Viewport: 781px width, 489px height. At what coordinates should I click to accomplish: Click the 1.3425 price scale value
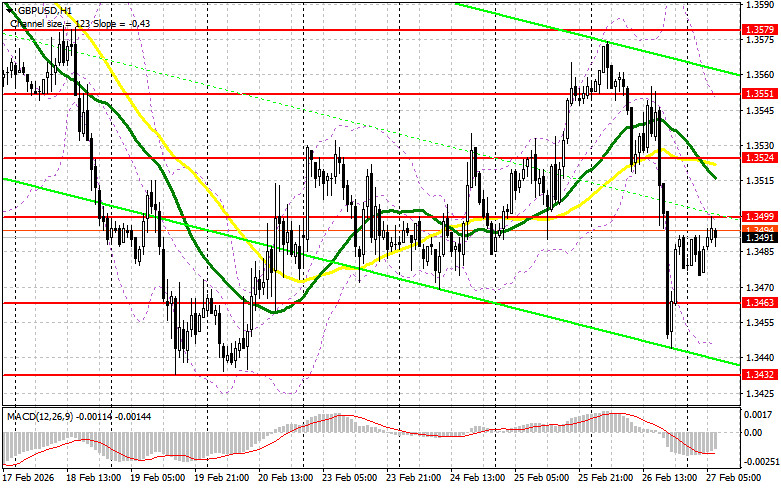click(759, 393)
